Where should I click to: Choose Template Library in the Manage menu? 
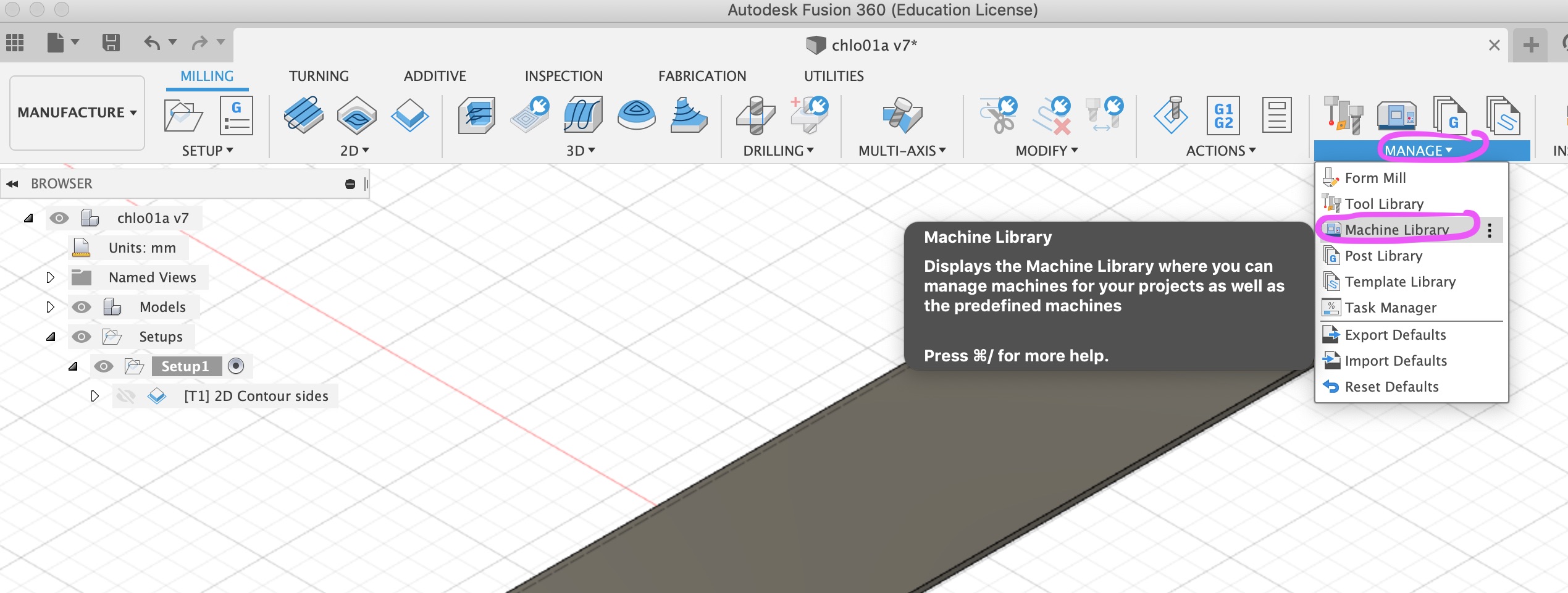1411,282
